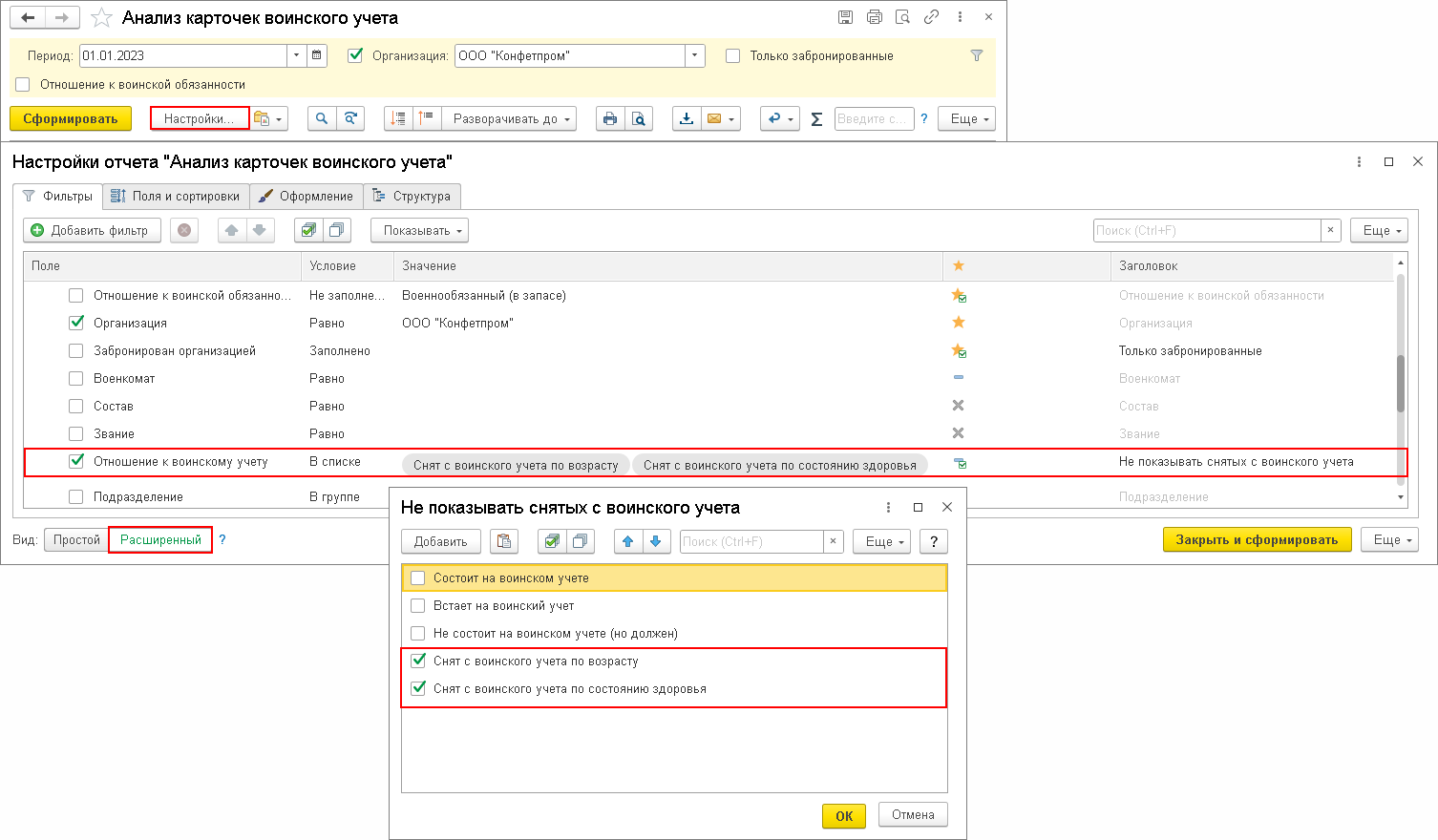Image resolution: width=1438 pixels, height=840 pixels.
Task: Click the magnifier search icon in report toolbar
Action: point(322,118)
